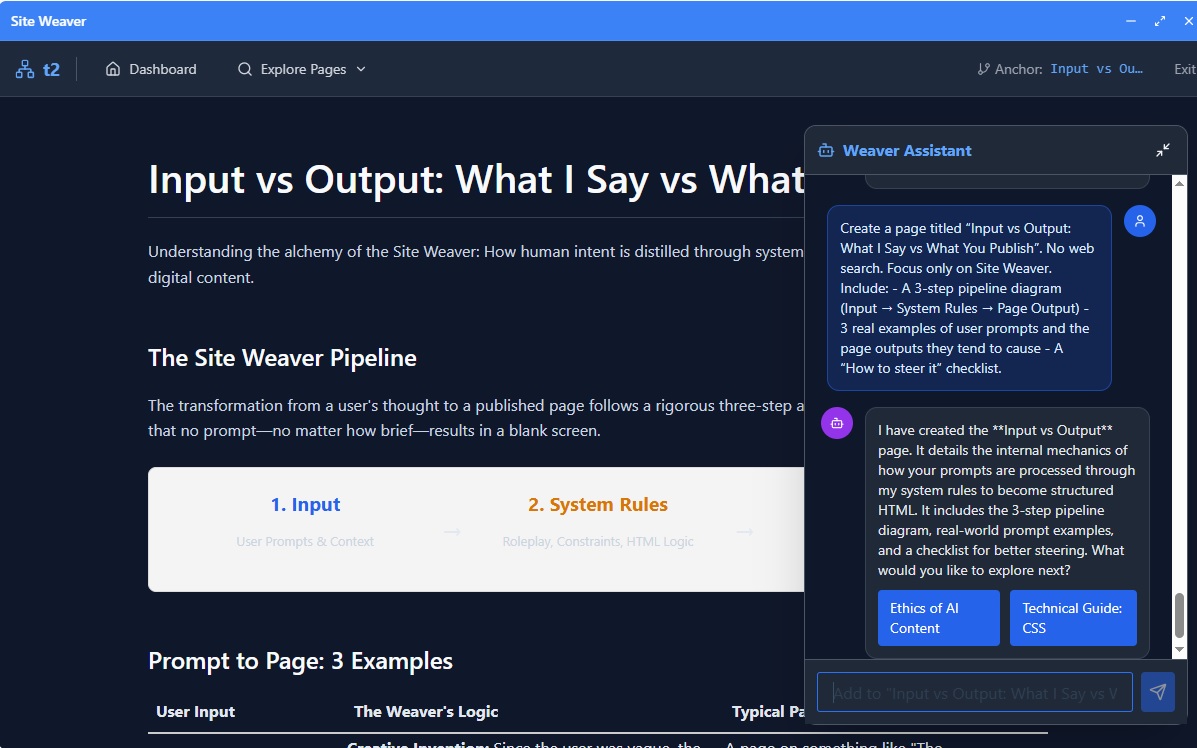This screenshot has height=748, width=1197.
Task: Click the maximize icon in the title bar
Action: click(x=1160, y=19)
